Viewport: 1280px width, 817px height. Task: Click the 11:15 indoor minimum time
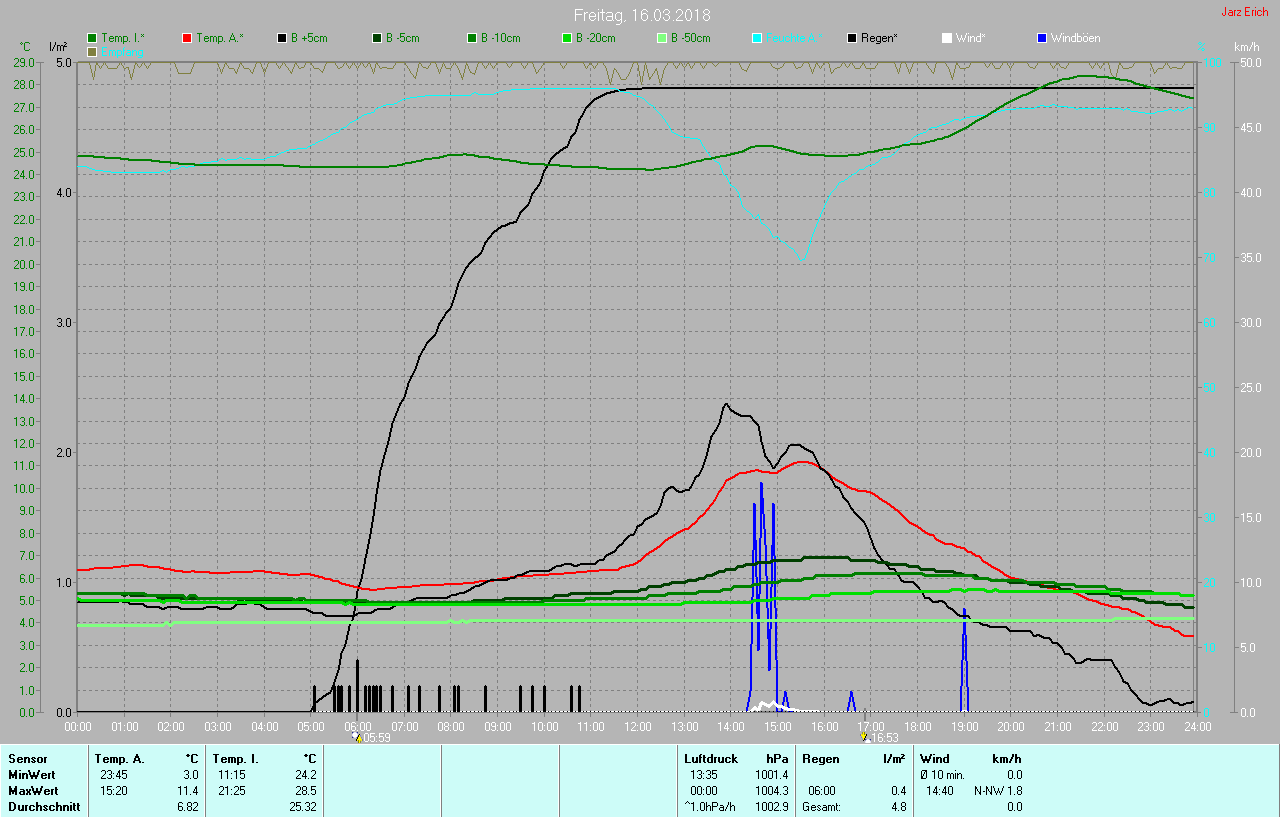click(x=231, y=775)
